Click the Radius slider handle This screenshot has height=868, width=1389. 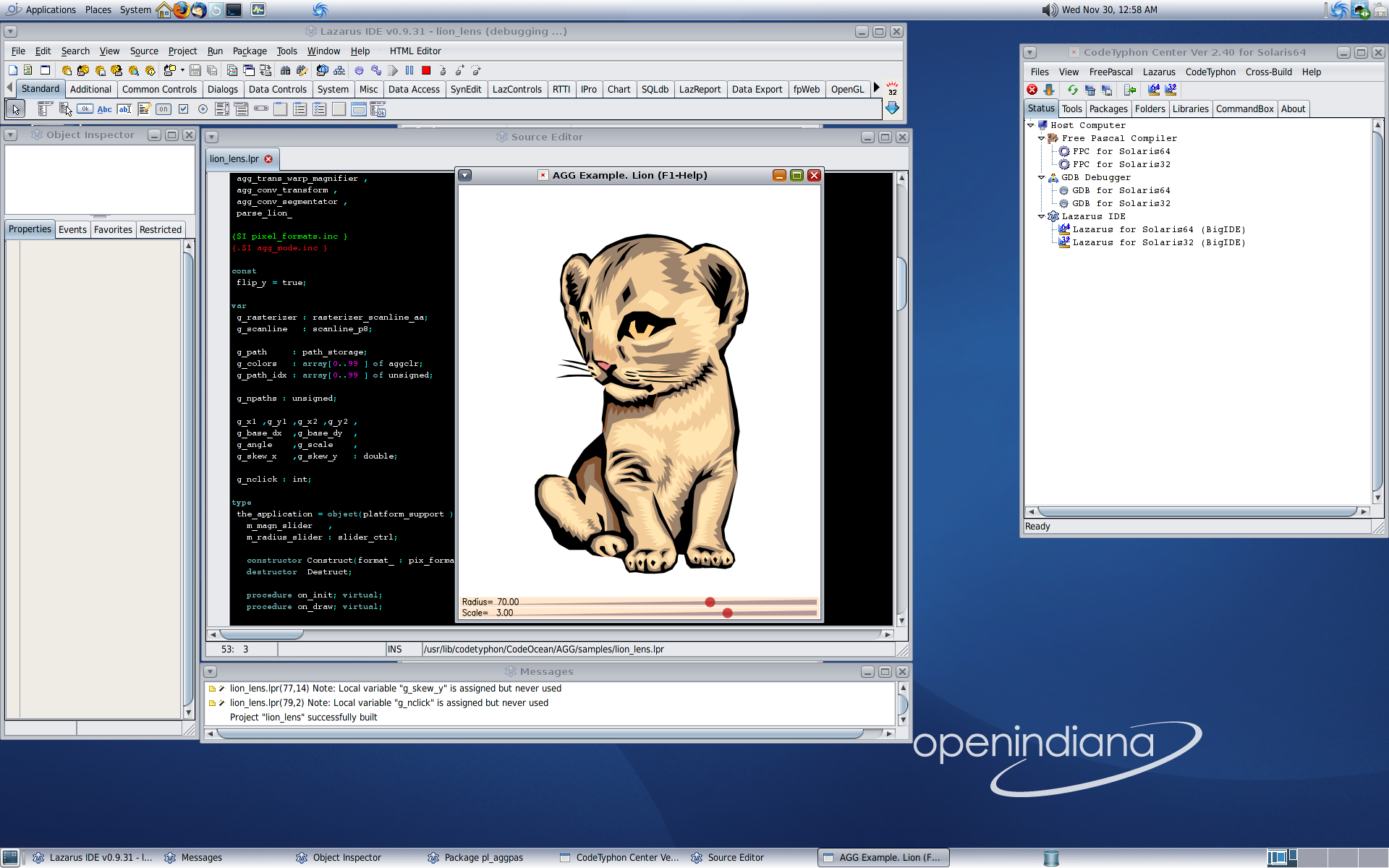click(x=710, y=602)
